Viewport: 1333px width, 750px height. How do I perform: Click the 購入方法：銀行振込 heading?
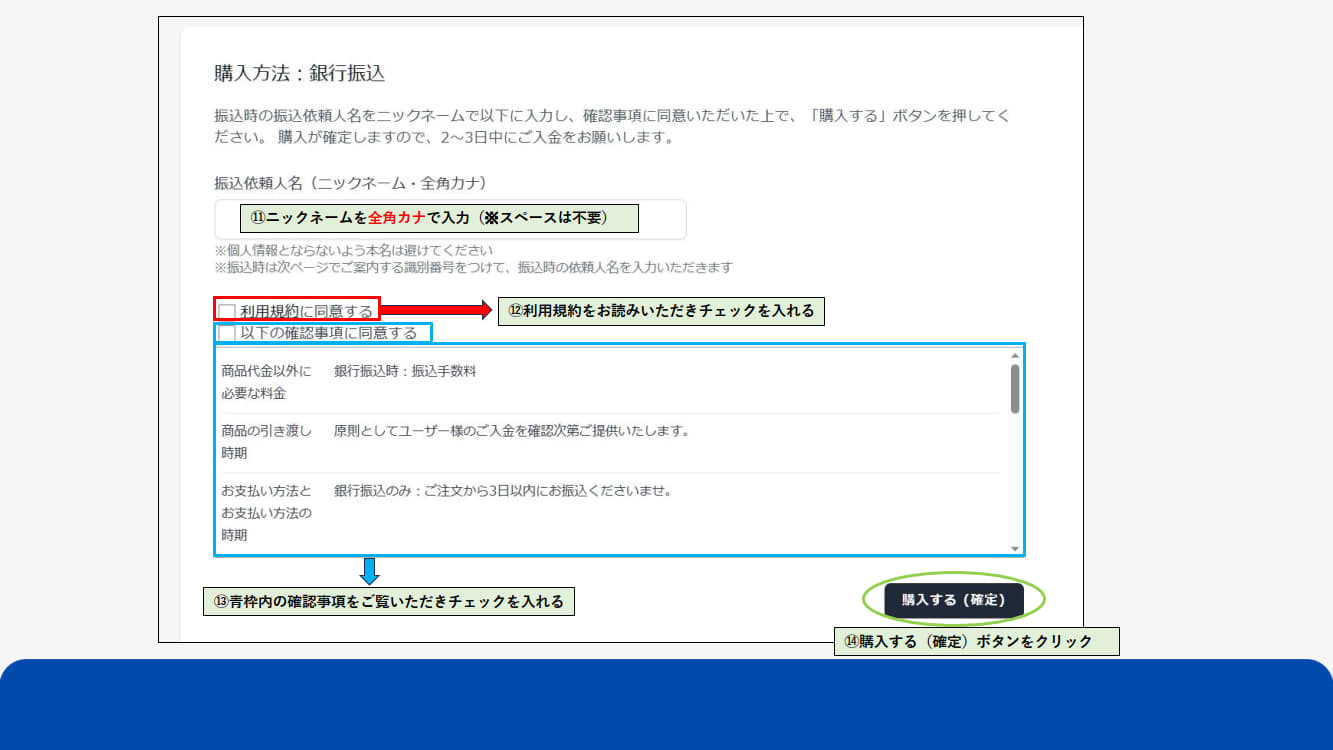[299, 73]
